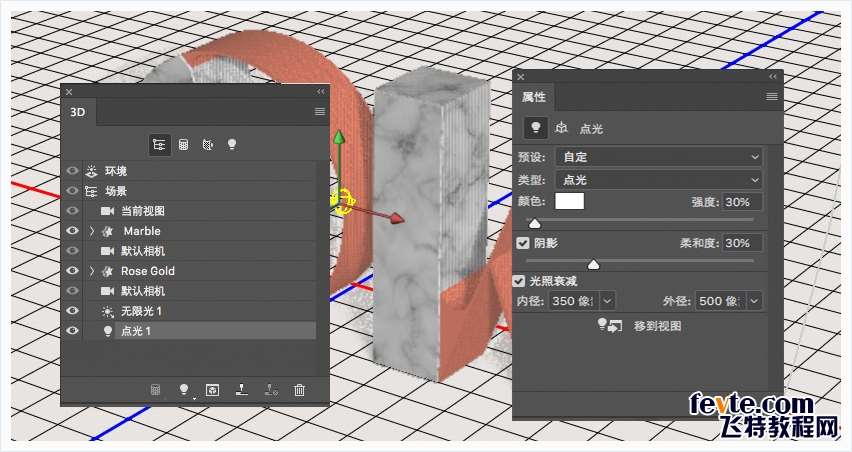This screenshot has height=452, width=852.
Task: Click the yellow rotation ring of gizmo
Action: pos(342,203)
